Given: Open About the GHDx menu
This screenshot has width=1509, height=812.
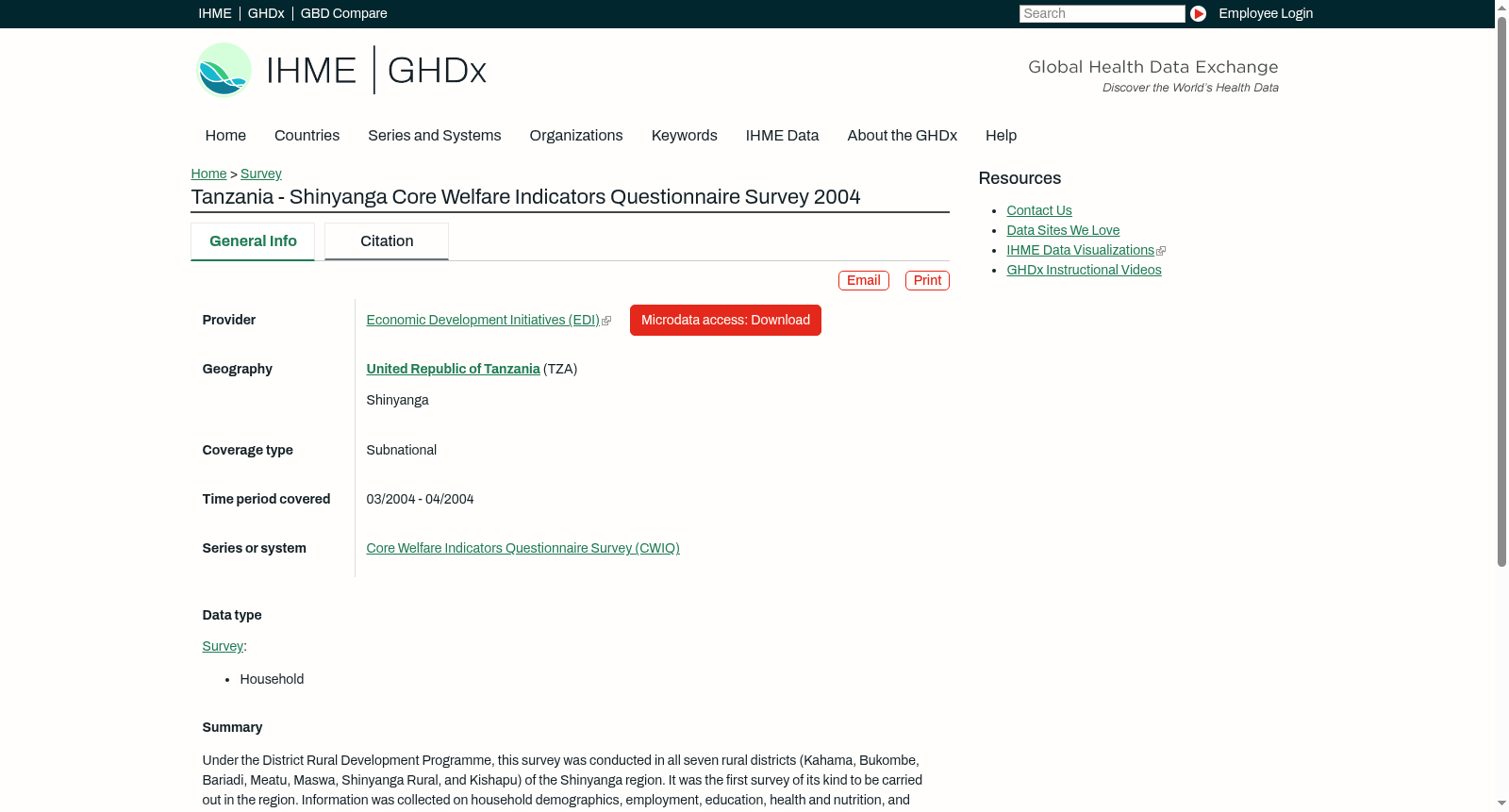Looking at the screenshot, I should pyautogui.click(x=903, y=136).
